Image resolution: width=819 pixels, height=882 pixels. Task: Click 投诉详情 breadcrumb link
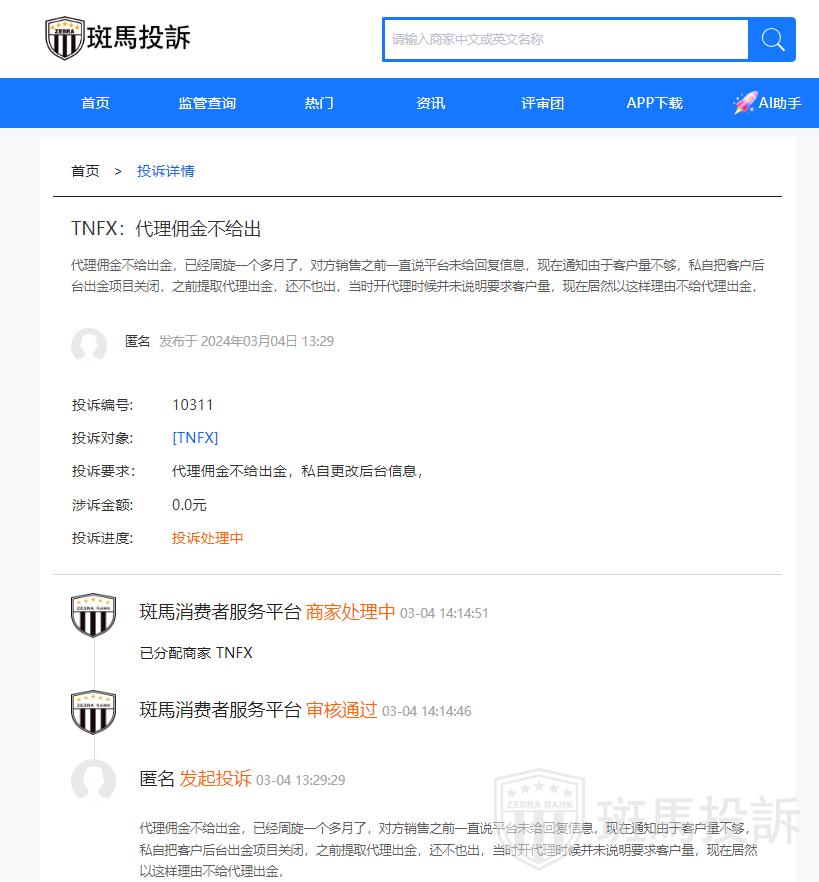coord(166,171)
